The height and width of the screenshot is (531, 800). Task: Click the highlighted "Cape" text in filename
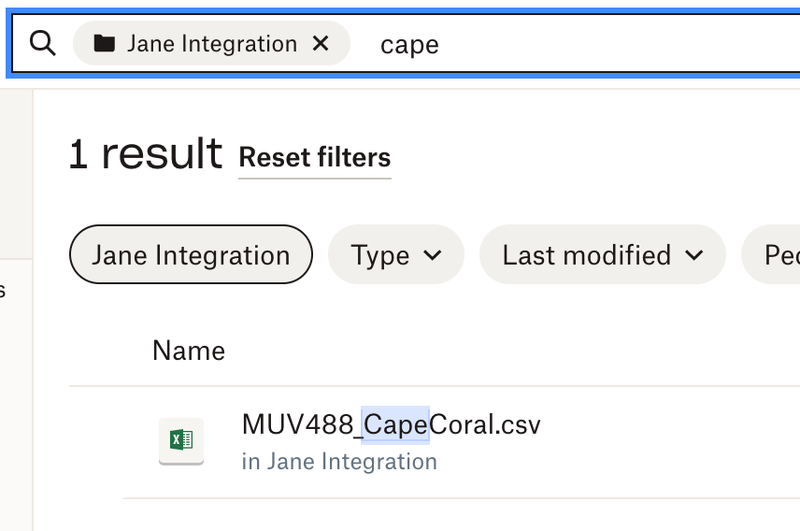pyautogui.click(x=396, y=425)
